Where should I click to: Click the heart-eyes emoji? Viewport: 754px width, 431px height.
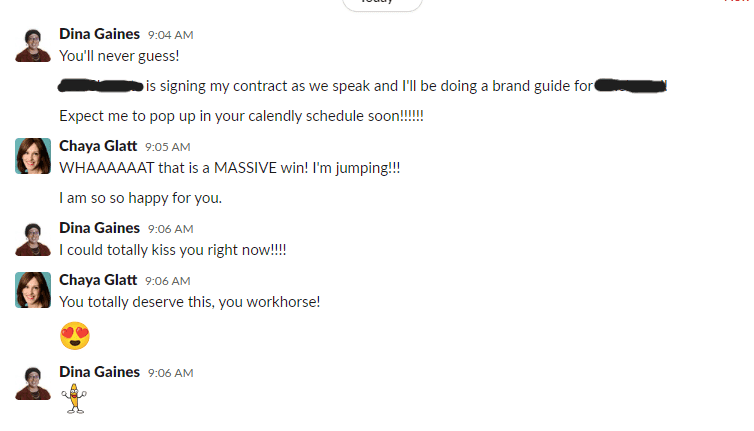tap(75, 335)
